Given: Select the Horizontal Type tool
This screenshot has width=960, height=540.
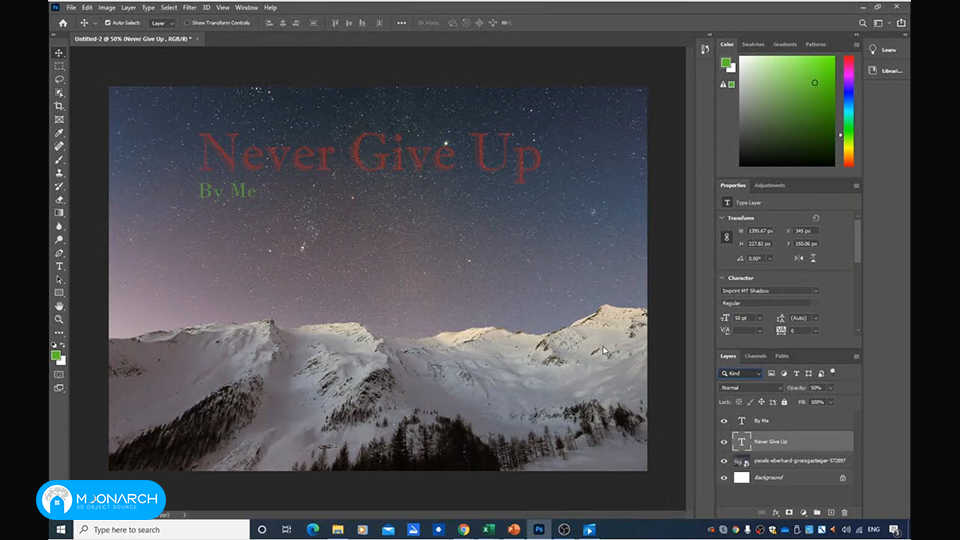Looking at the screenshot, I should click(59, 266).
